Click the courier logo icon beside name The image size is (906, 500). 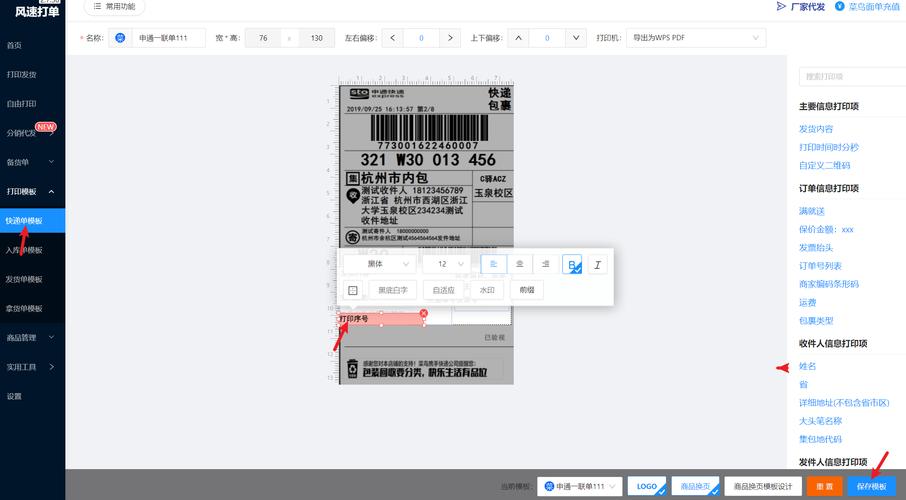pyautogui.click(x=120, y=38)
